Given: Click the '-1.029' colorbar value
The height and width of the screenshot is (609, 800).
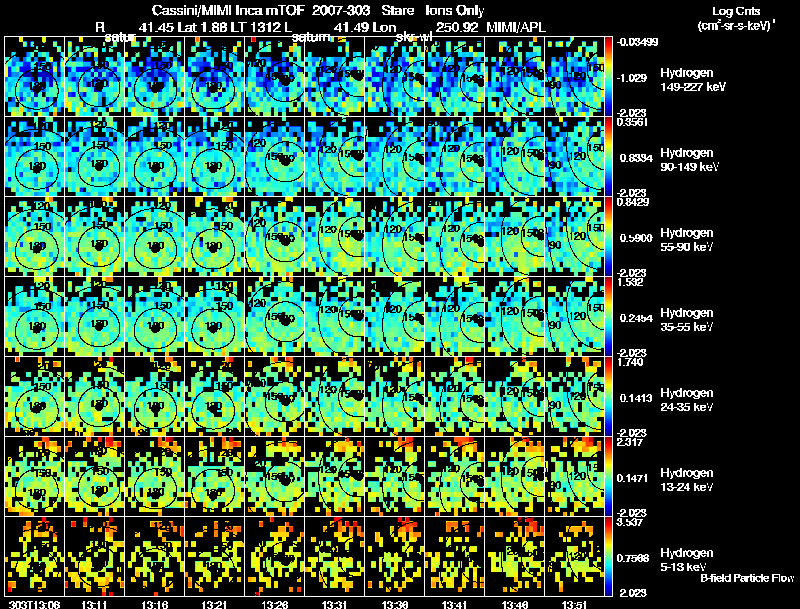Looking at the screenshot, I should [x=632, y=78].
